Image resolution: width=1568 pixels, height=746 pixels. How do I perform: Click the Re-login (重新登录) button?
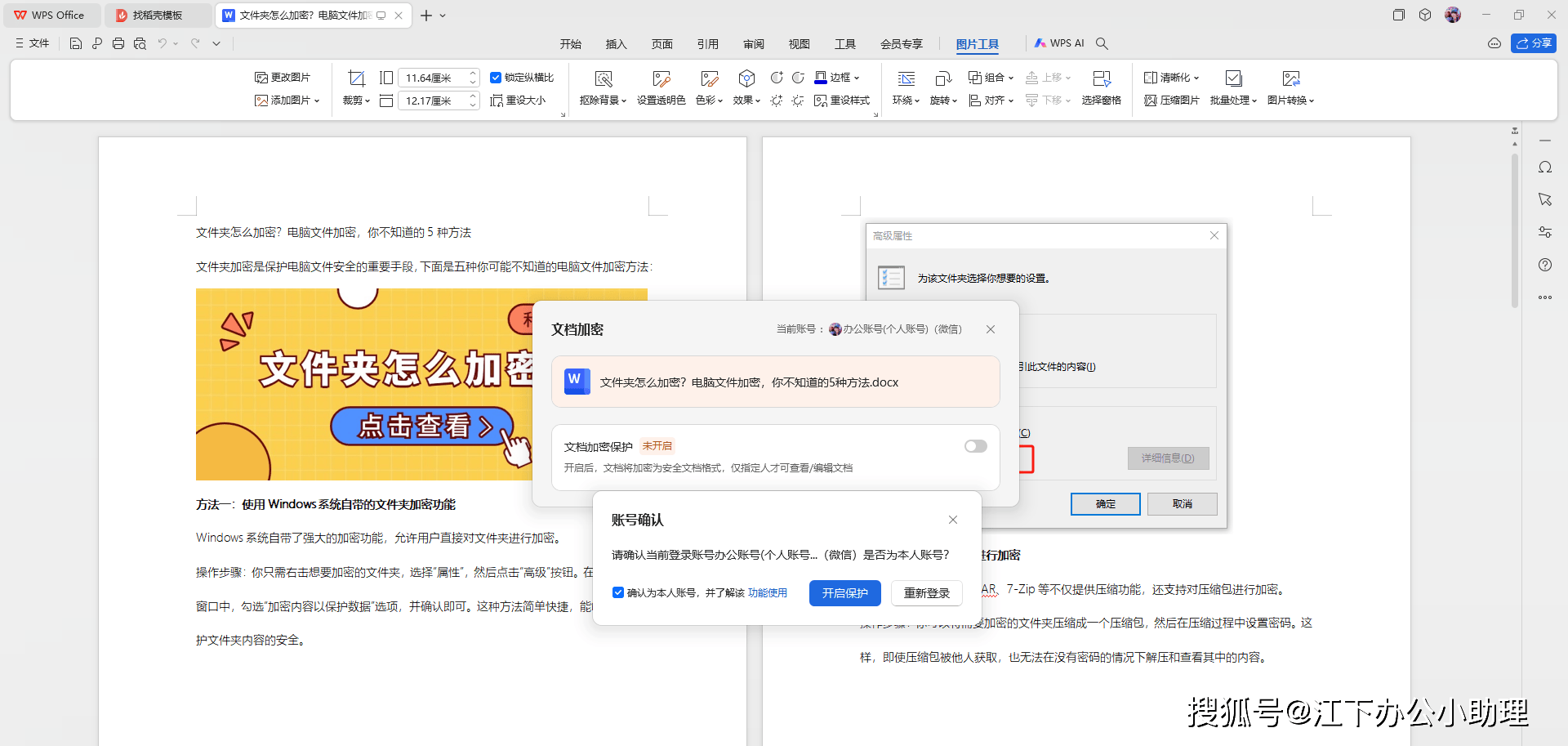tap(927, 593)
